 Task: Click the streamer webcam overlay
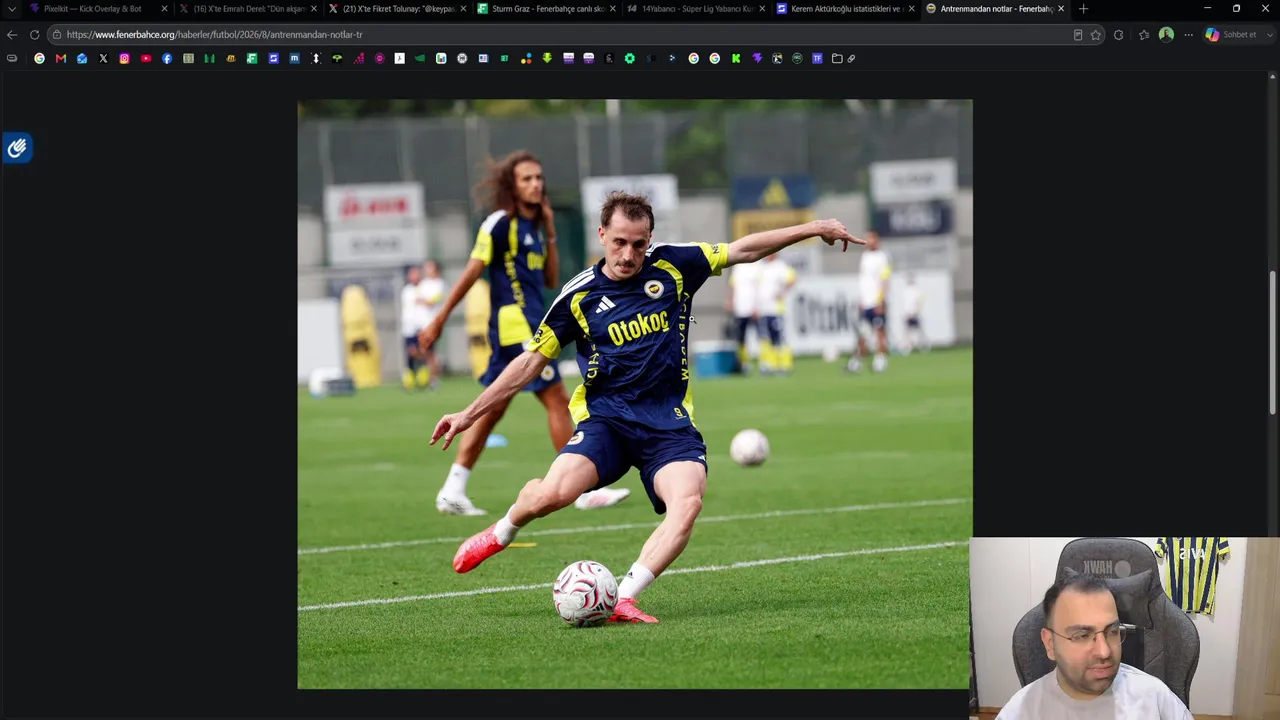pos(1124,629)
